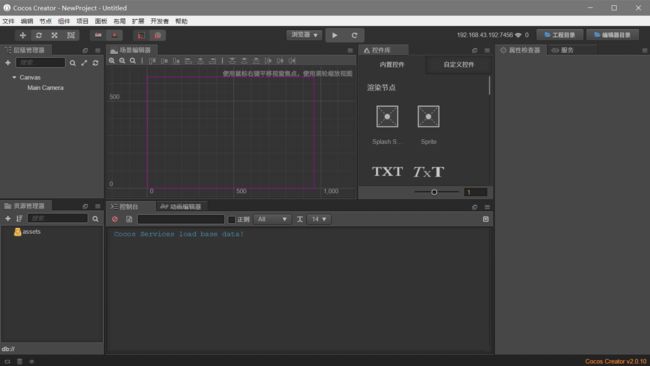The width and height of the screenshot is (650, 366).
Task: Add asset with assets plus icon
Action: 8,218
